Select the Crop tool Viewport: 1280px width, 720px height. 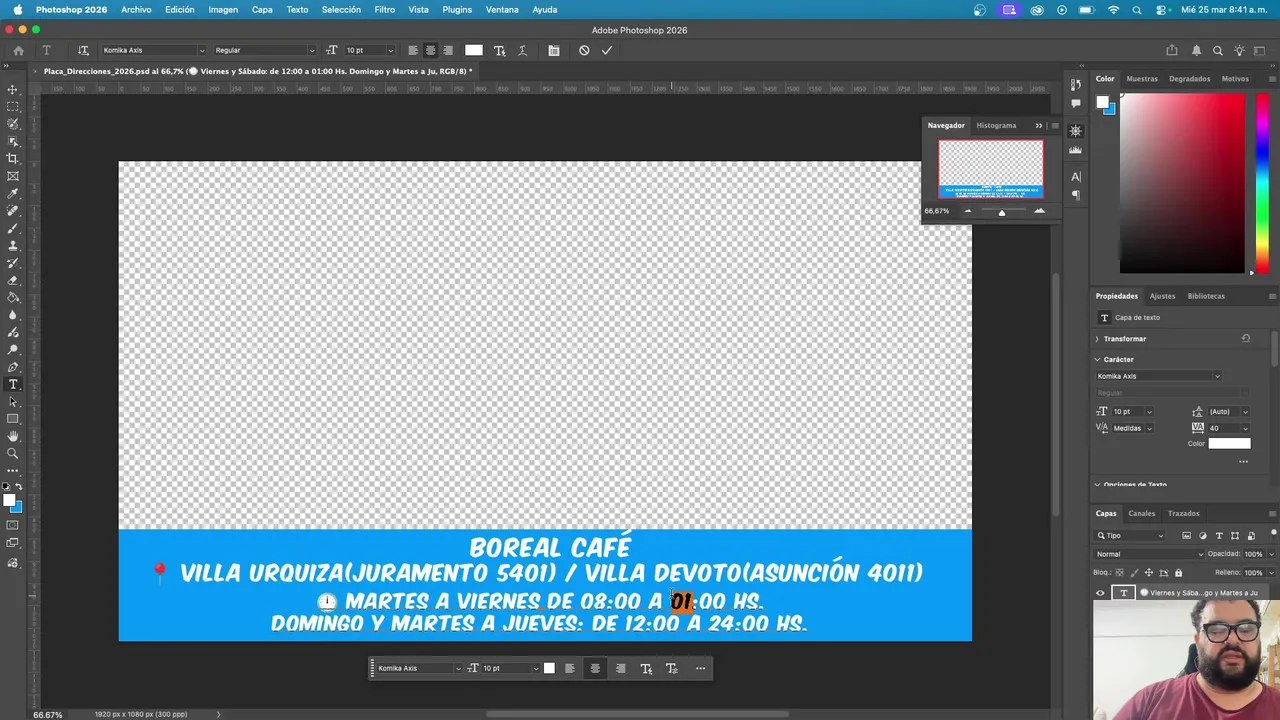13,158
